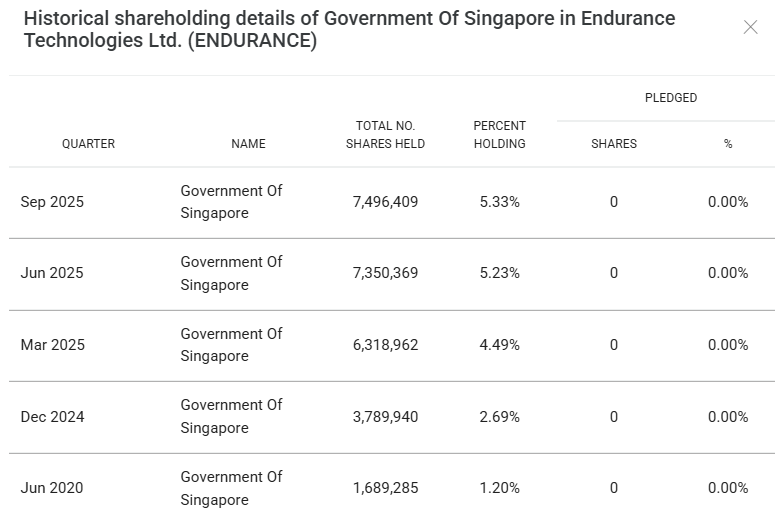This screenshot has width=782, height=523.
Task: Click the 7,350,369 shares held value
Action: [x=385, y=273]
